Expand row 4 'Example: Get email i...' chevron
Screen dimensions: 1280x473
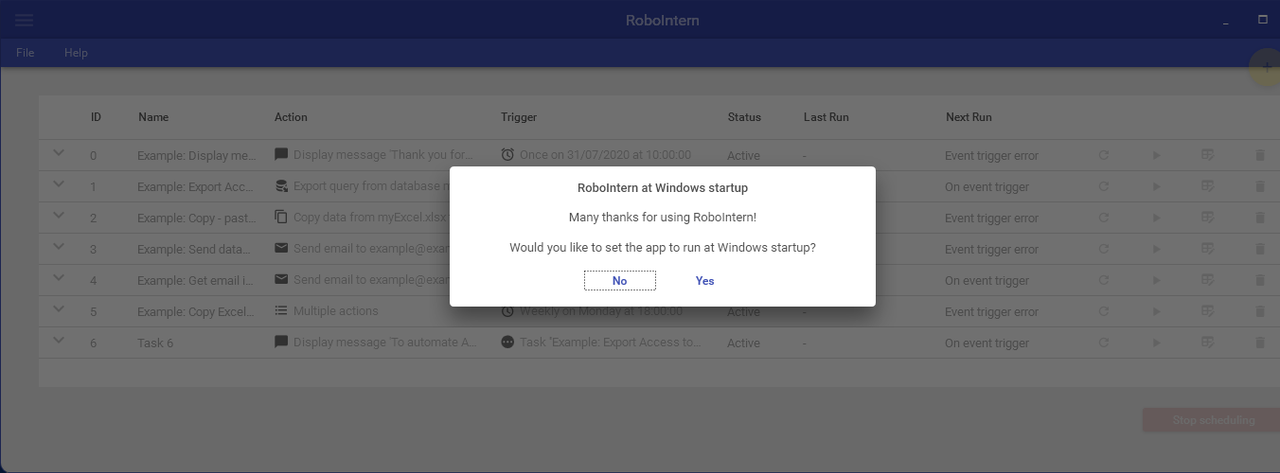(x=58, y=278)
